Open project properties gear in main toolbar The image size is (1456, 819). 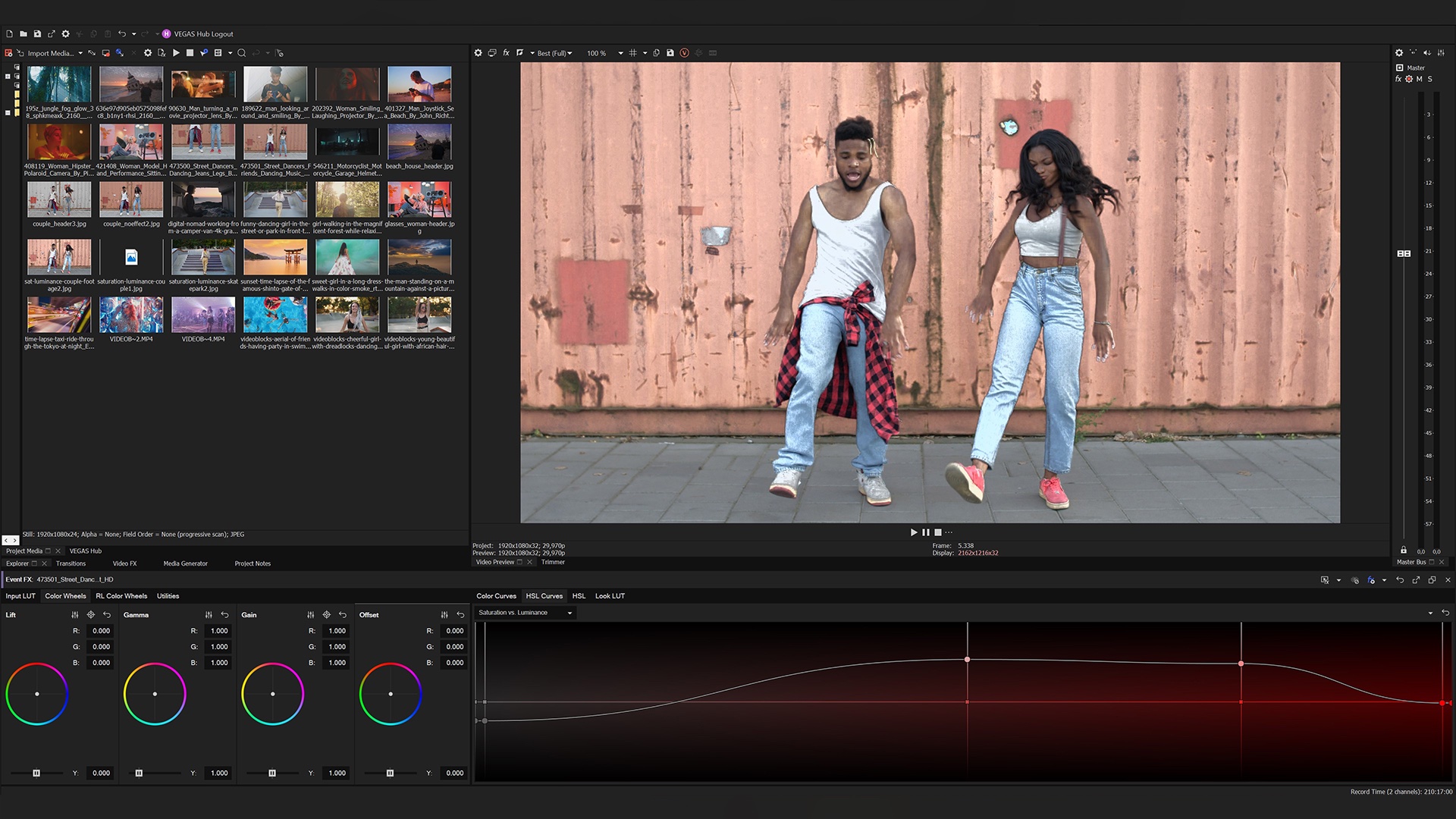pos(66,34)
